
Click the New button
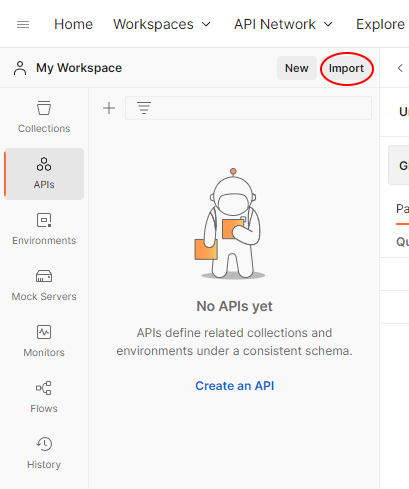tap(297, 68)
